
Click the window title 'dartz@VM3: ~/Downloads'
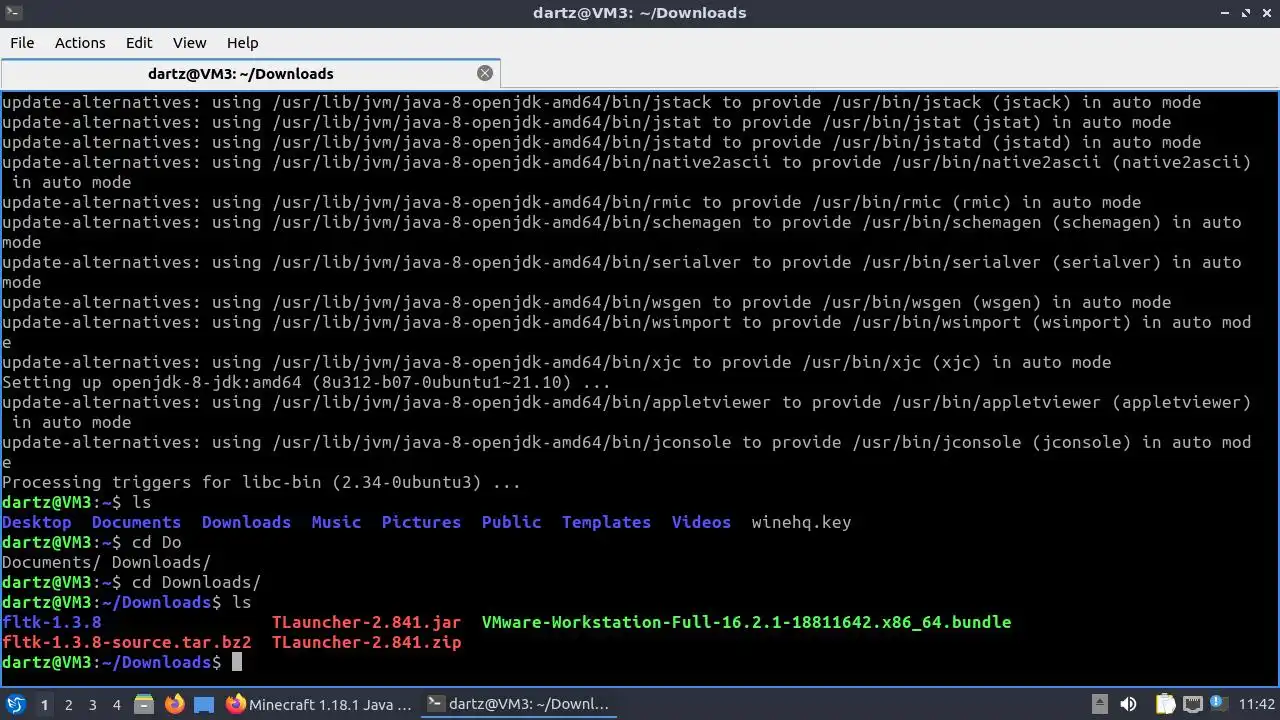(x=640, y=13)
